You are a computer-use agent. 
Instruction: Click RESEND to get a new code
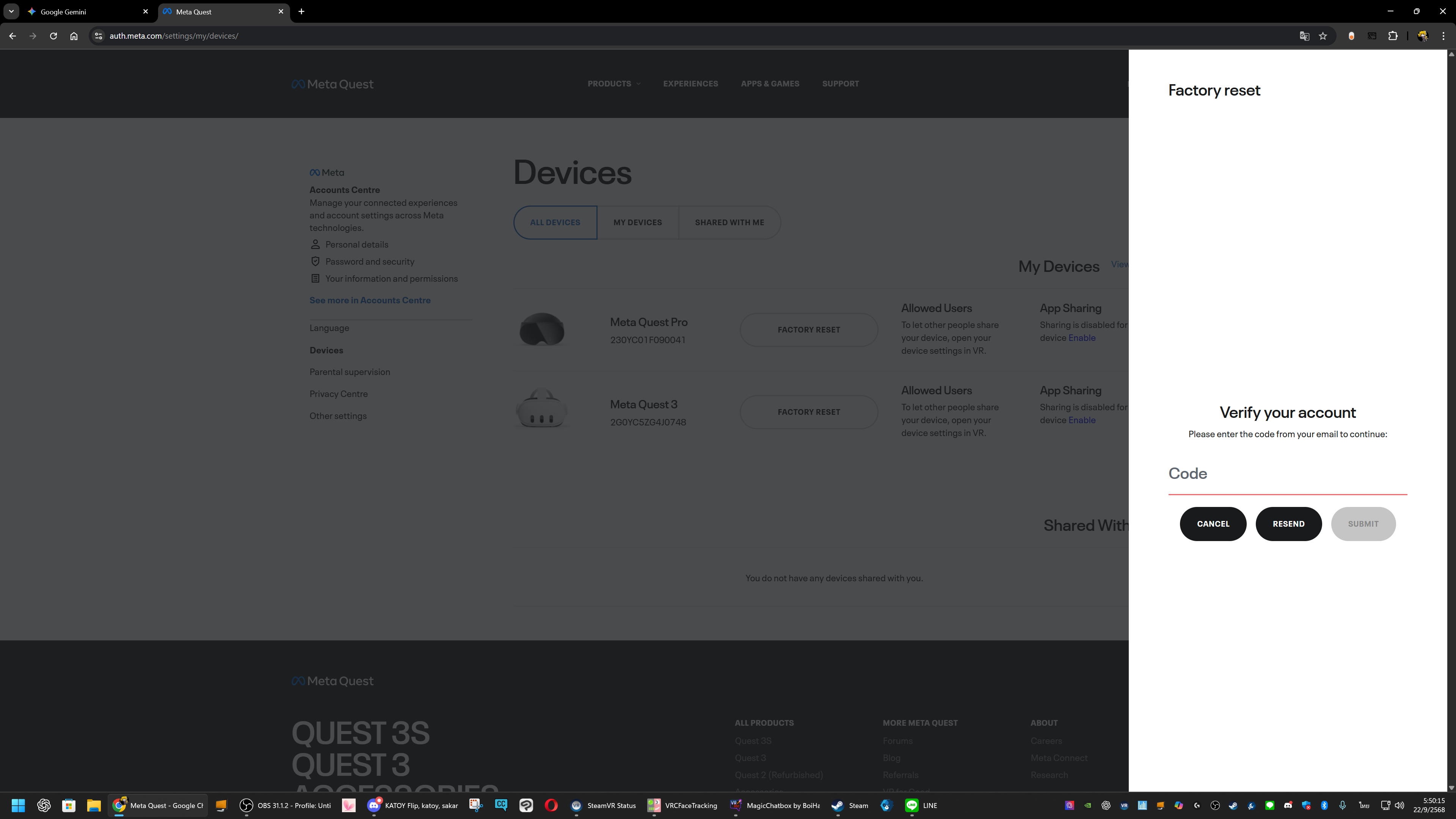tap(1288, 524)
